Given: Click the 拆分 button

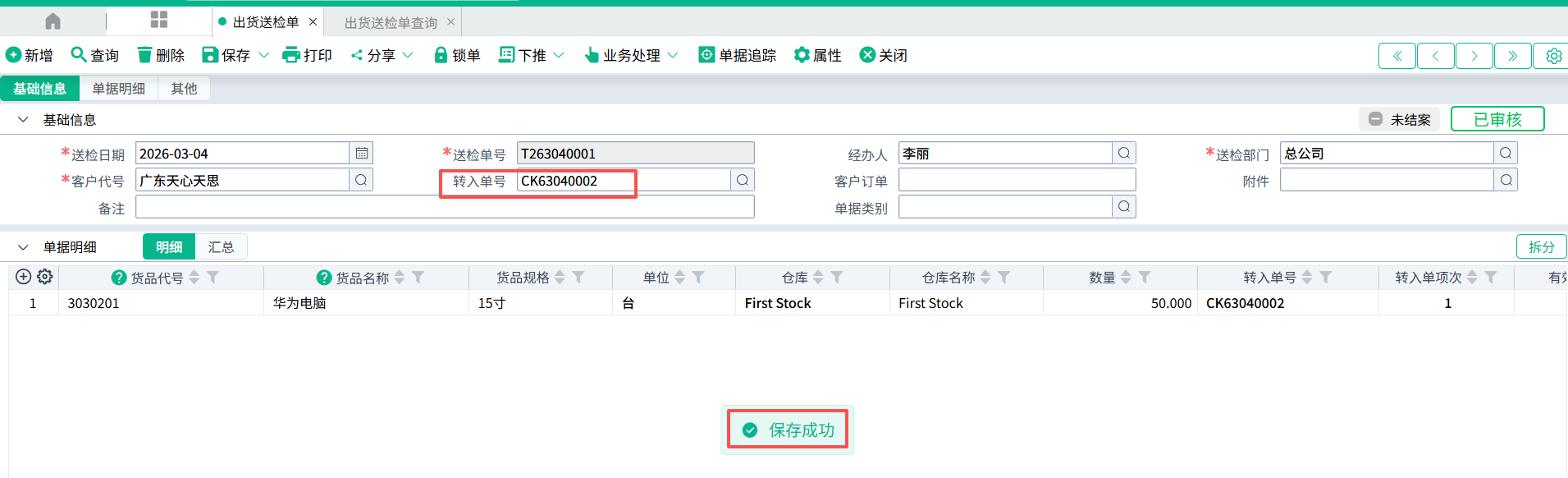Looking at the screenshot, I should coord(1541,247).
